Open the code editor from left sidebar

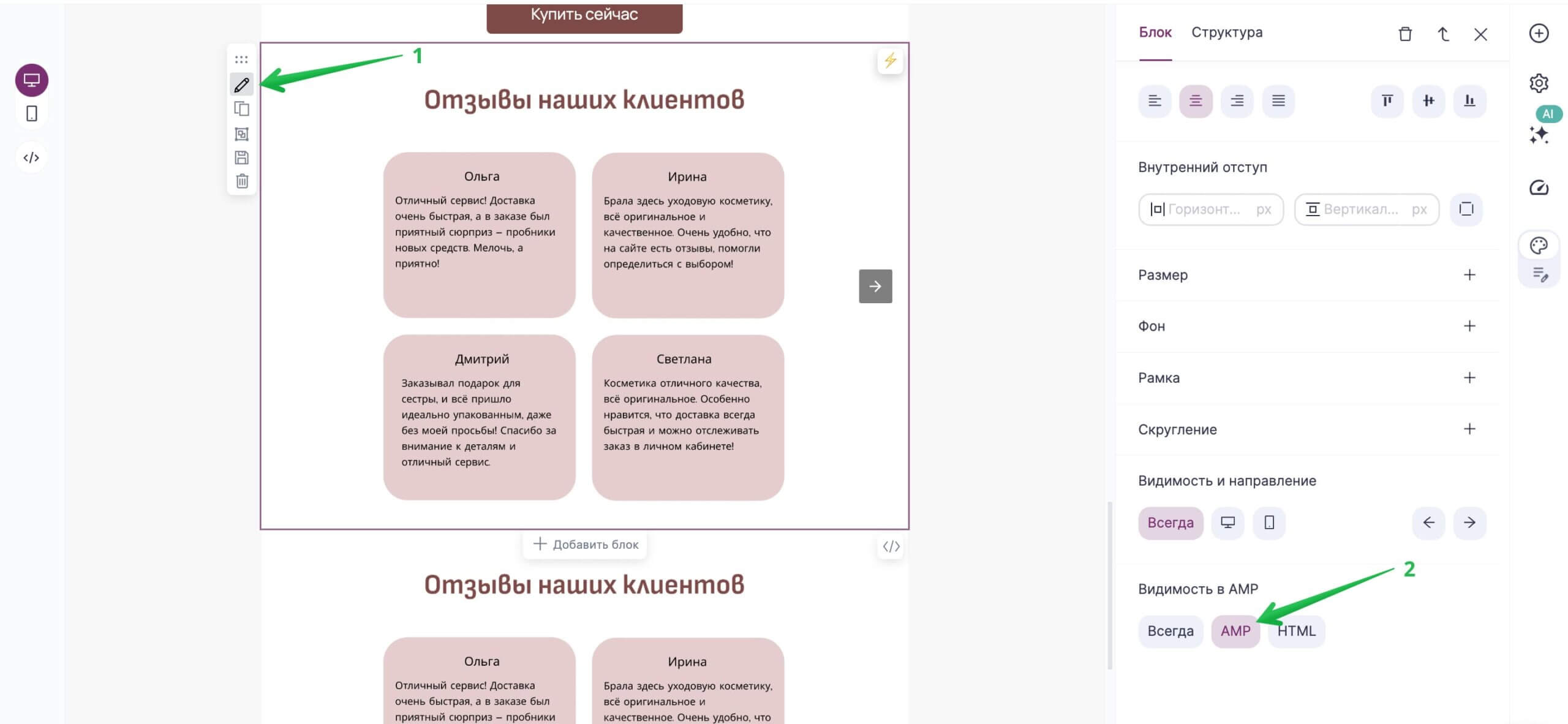(31, 158)
